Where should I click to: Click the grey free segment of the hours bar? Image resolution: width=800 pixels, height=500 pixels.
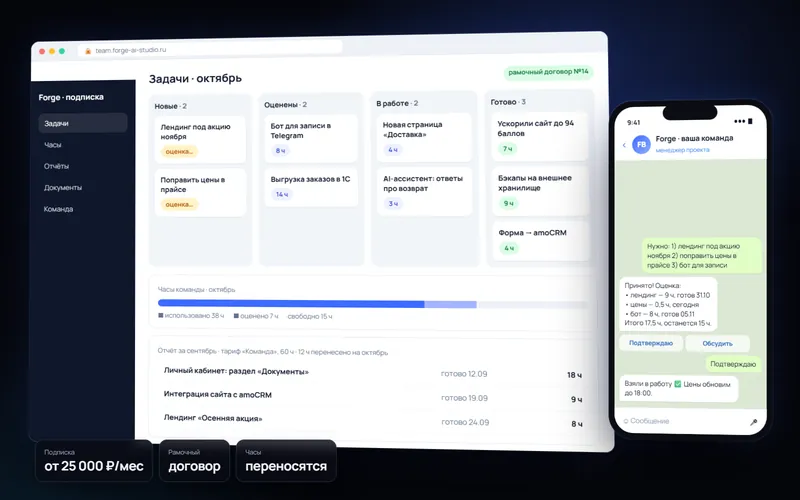click(532, 305)
